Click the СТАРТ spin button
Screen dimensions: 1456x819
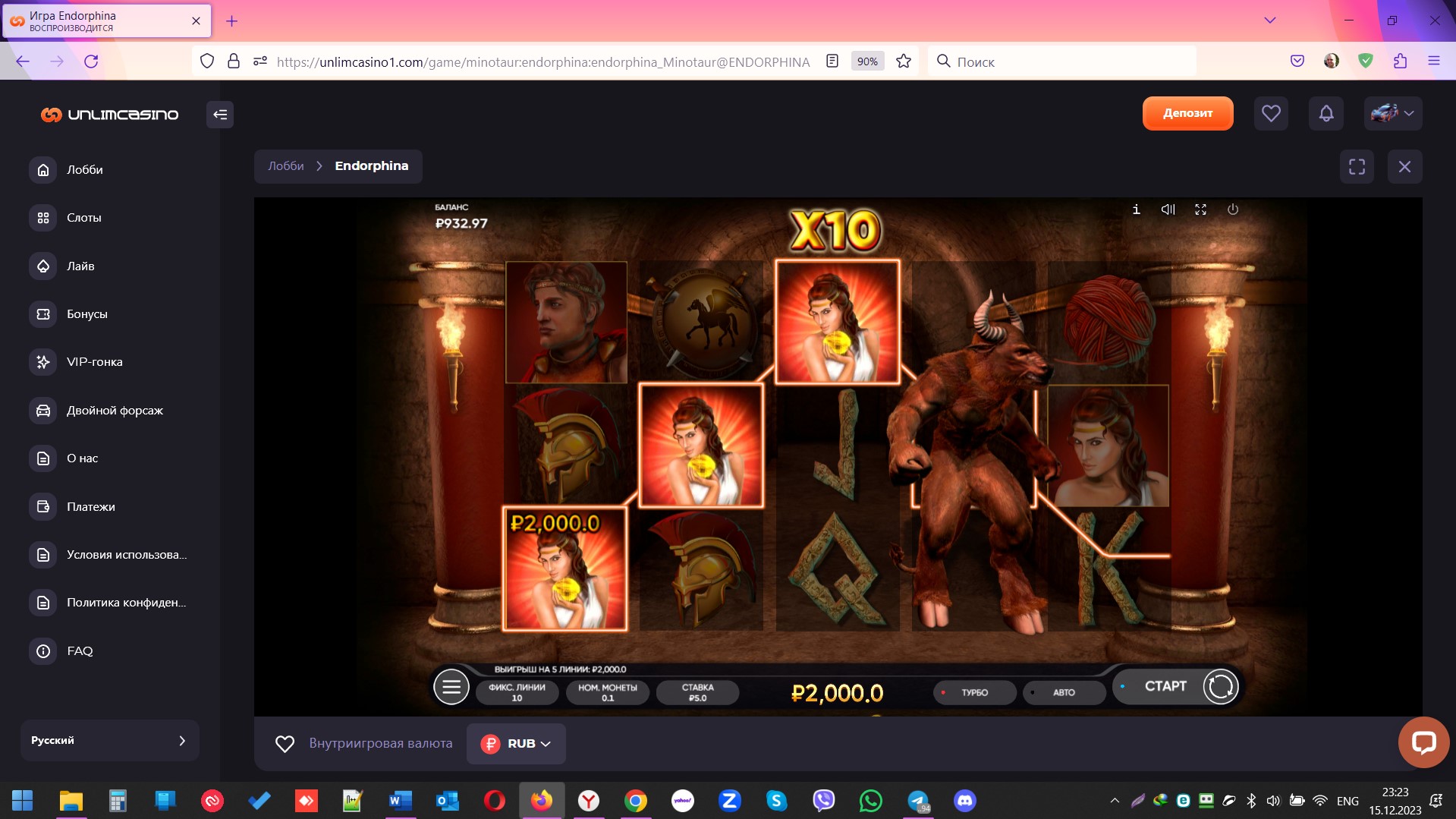tap(1176, 686)
